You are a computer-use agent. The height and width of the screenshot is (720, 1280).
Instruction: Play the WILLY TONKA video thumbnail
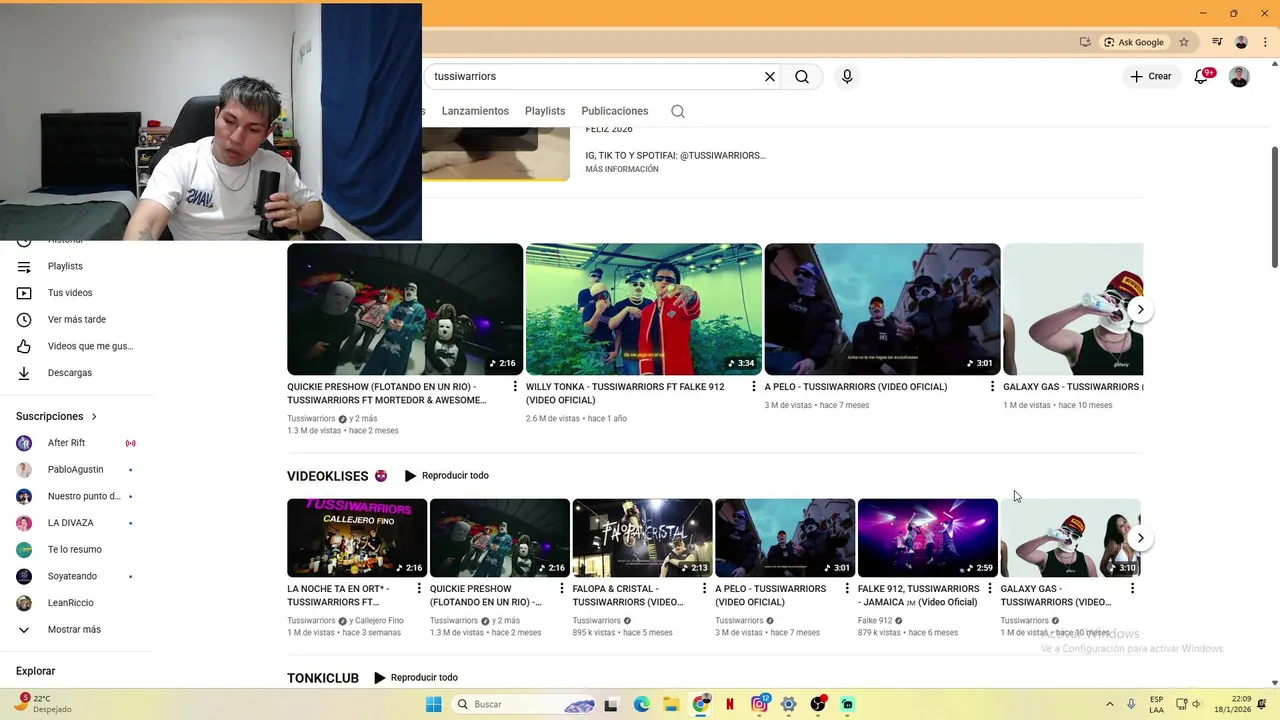(644, 309)
